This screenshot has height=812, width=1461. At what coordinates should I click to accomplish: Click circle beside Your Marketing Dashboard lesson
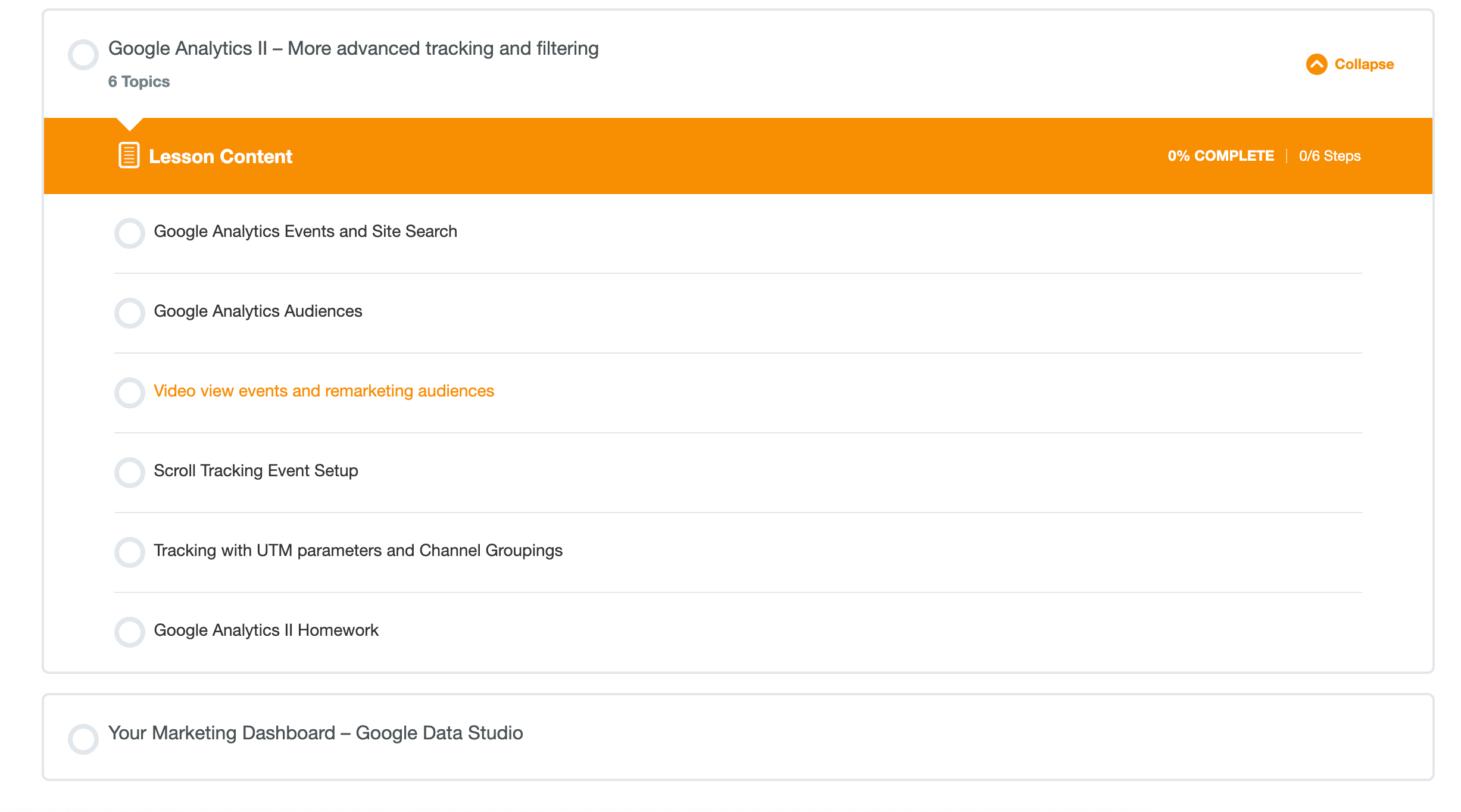[83, 739]
